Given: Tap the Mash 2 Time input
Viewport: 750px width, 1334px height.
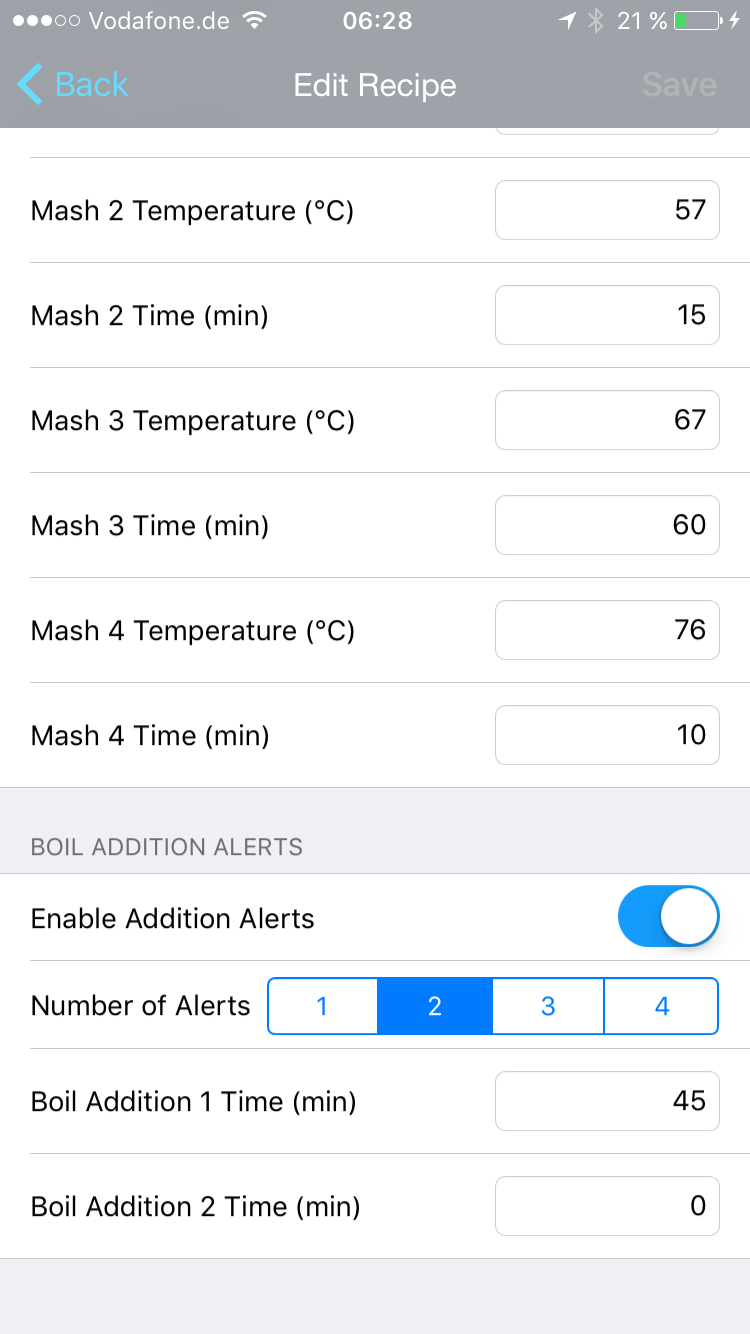Looking at the screenshot, I should [607, 315].
